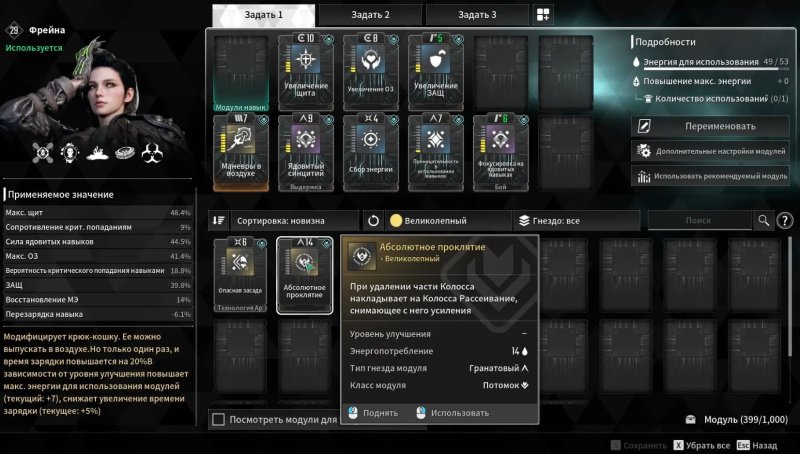
Task: Click the module list scrollbar
Action: pos(790,296)
